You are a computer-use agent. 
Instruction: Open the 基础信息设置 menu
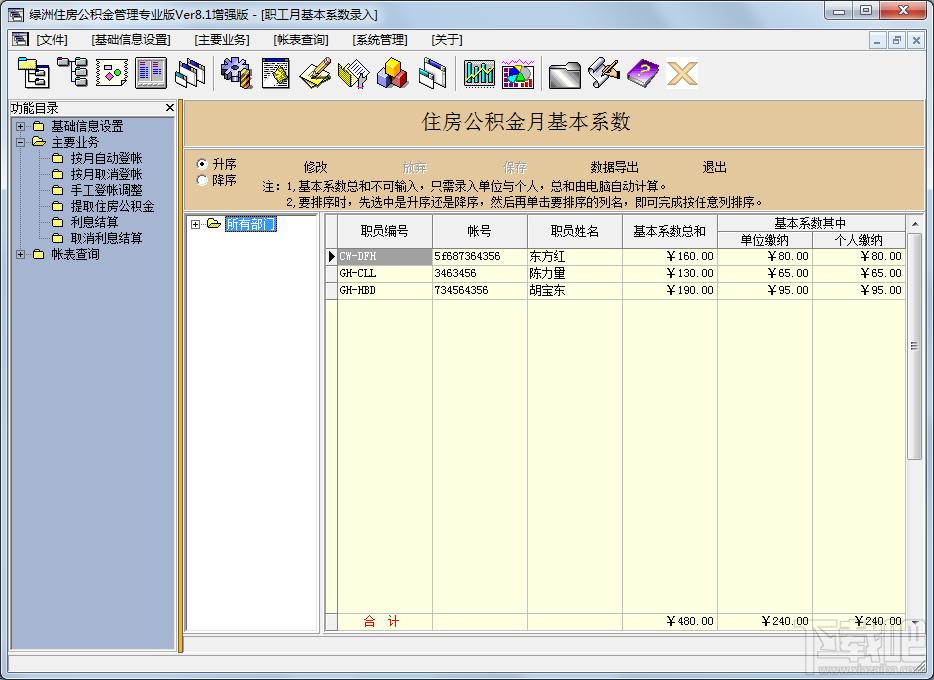click(x=131, y=40)
